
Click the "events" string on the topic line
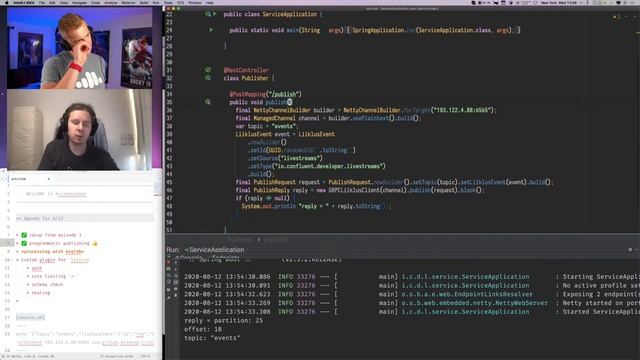point(283,126)
